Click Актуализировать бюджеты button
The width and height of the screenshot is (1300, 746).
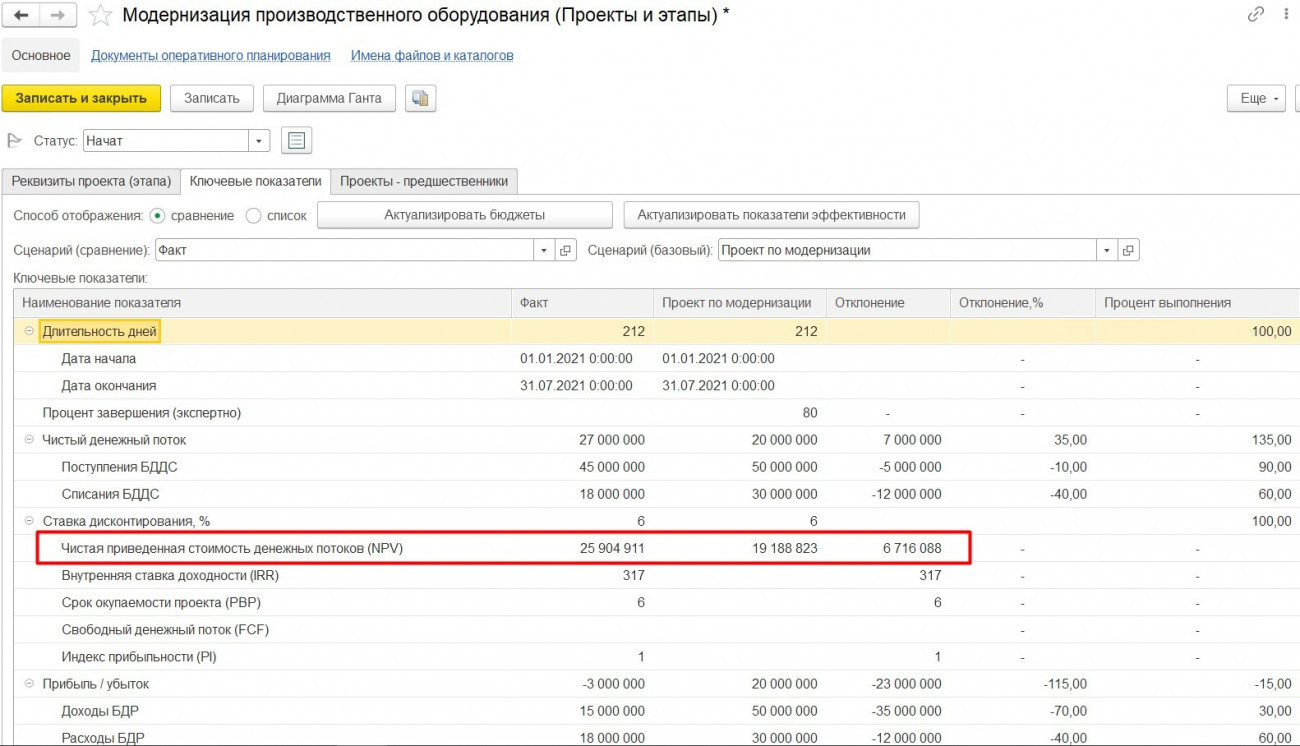tap(465, 215)
